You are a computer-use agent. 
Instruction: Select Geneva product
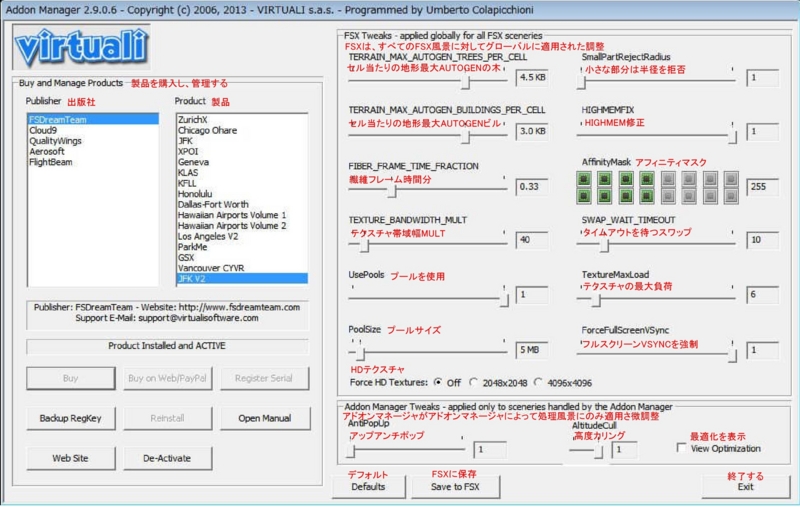click(x=242, y=162)
